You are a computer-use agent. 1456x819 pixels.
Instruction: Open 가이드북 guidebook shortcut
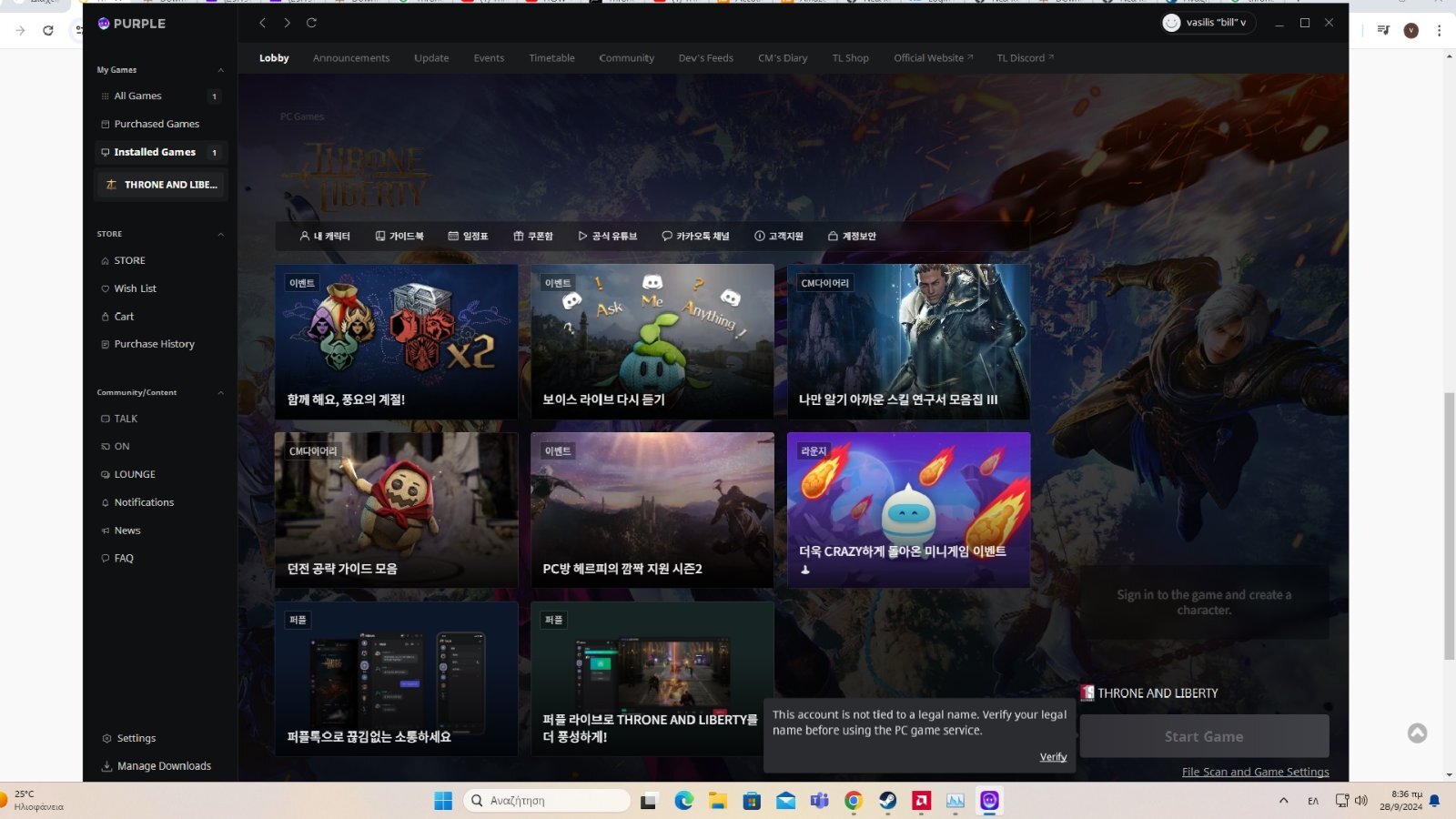click(x=399, y=237)
